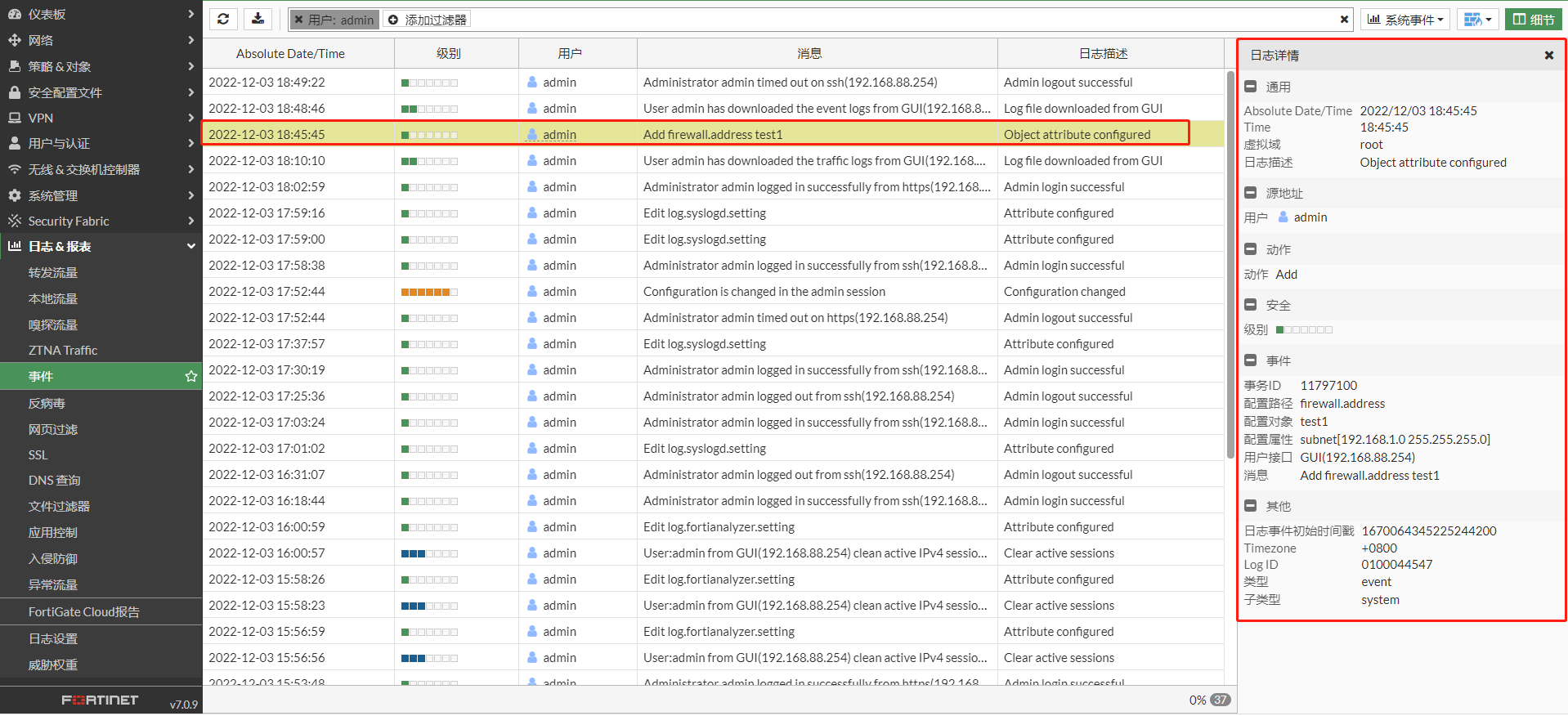Open the 日志设置 sidebar item

point(53,638)
